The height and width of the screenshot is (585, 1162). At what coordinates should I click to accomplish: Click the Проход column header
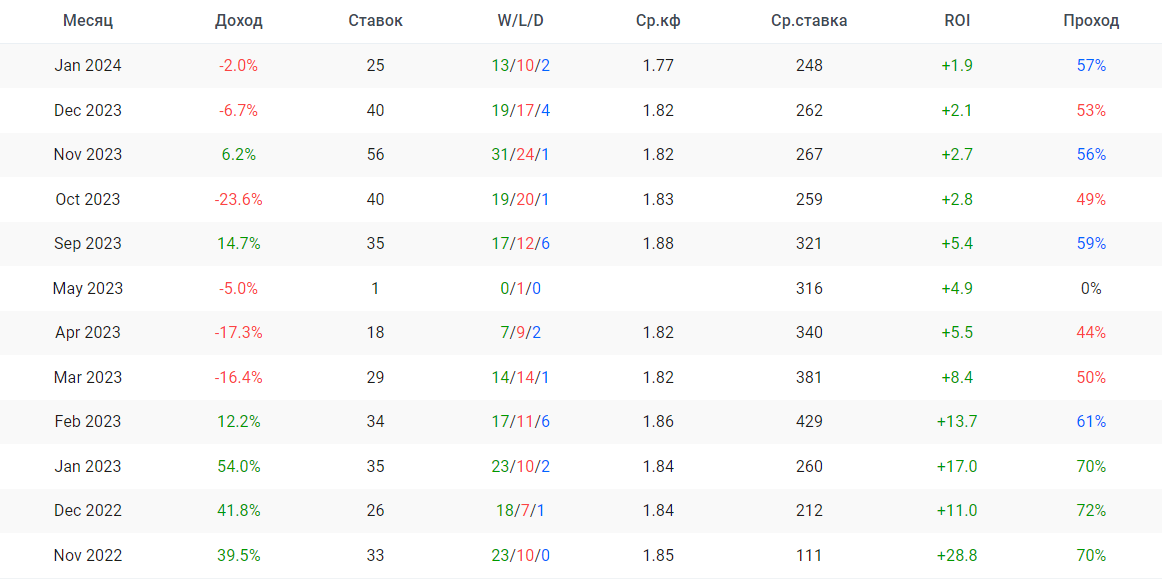[x=1091, y=21]
